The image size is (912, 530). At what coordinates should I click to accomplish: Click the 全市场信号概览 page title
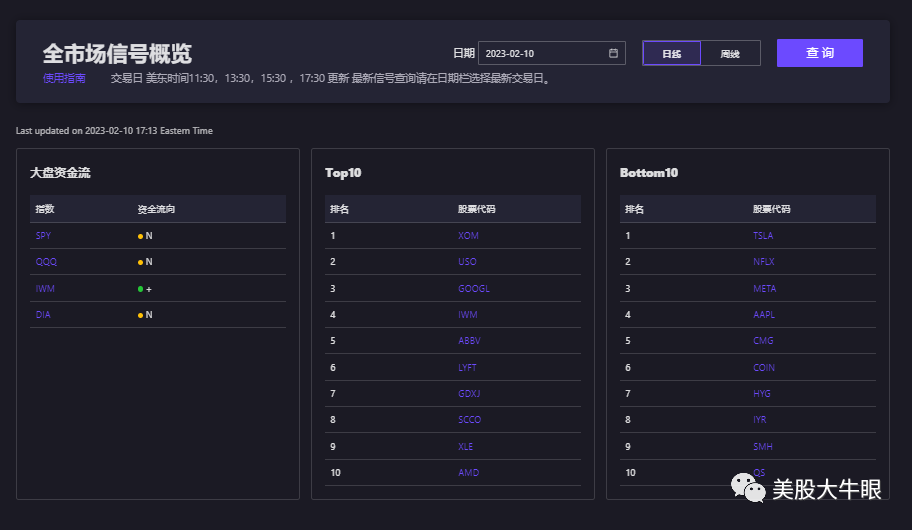point(117,54)
